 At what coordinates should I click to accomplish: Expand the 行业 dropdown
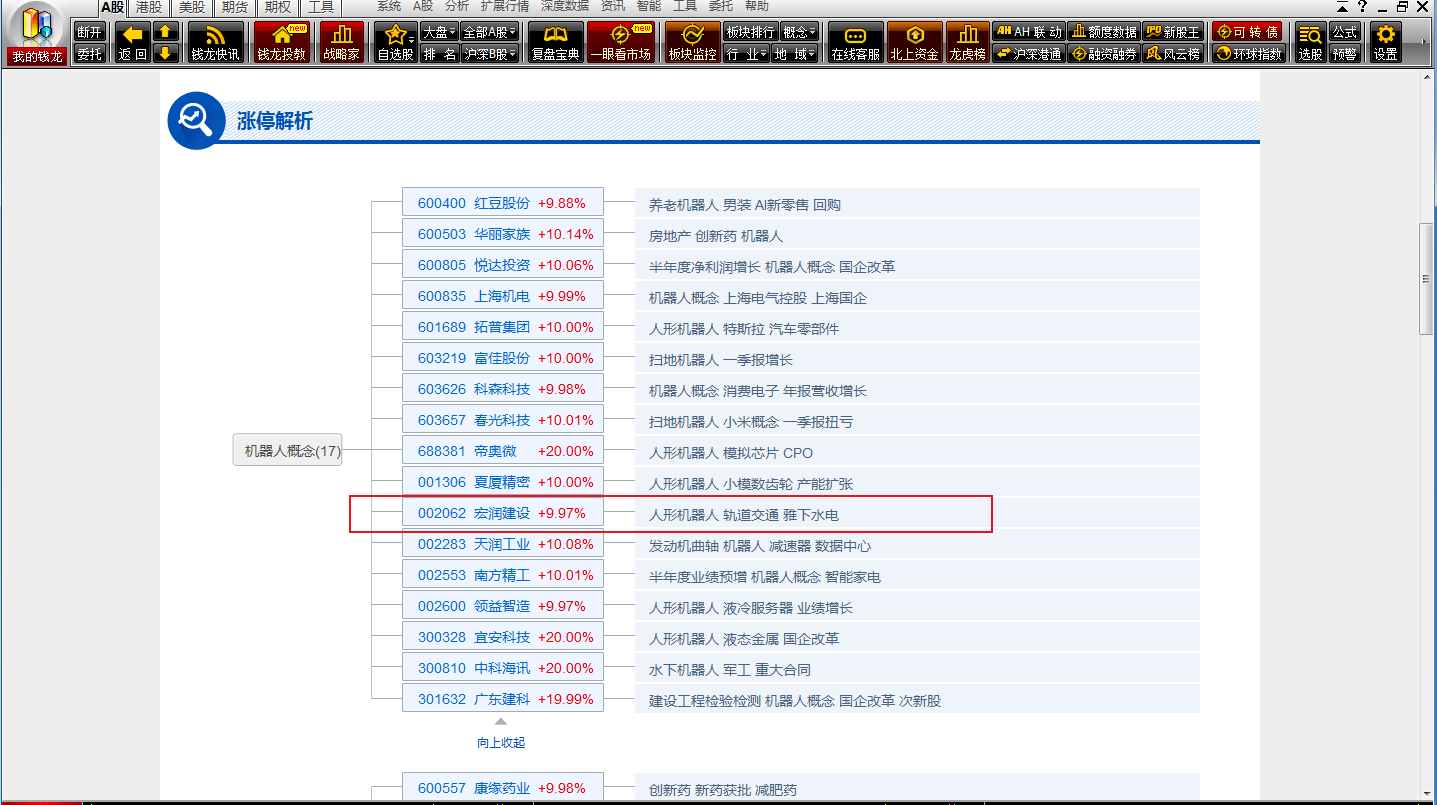[x=746, y=53]
